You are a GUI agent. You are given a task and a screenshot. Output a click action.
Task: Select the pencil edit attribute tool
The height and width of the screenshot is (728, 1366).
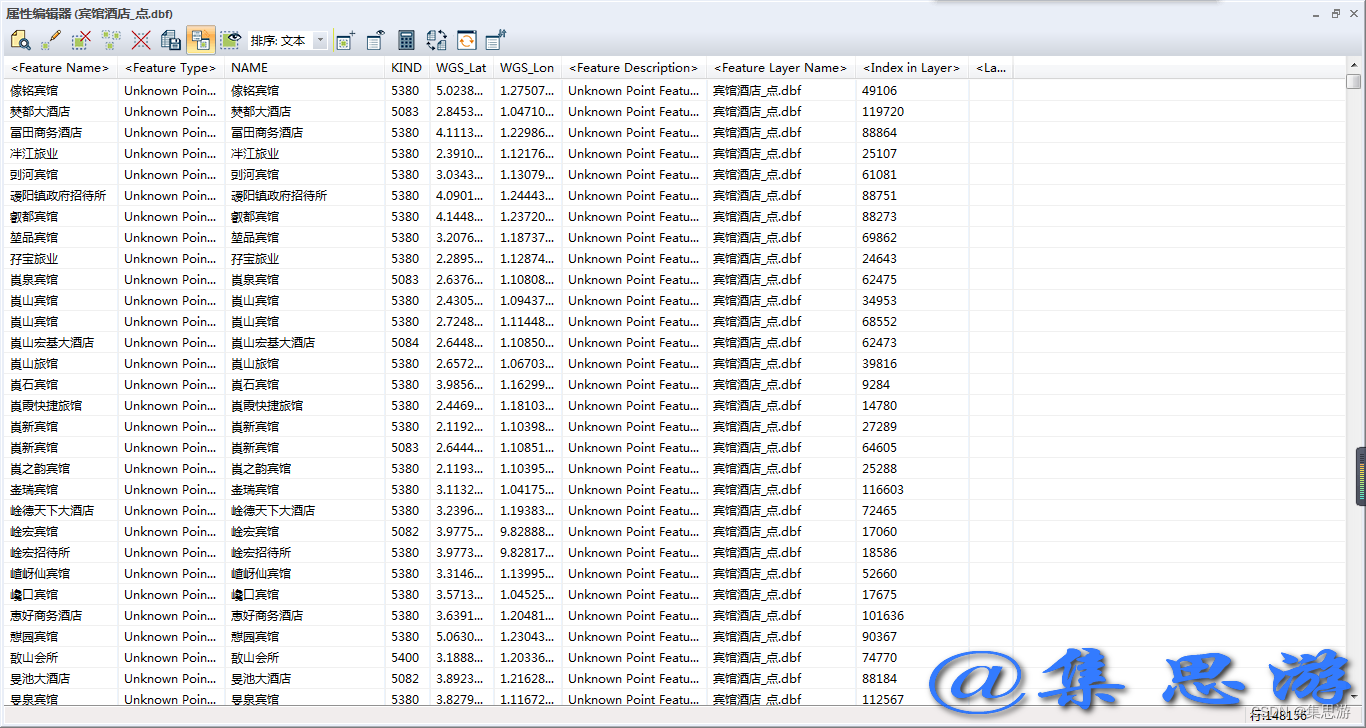tap(51, 40)
